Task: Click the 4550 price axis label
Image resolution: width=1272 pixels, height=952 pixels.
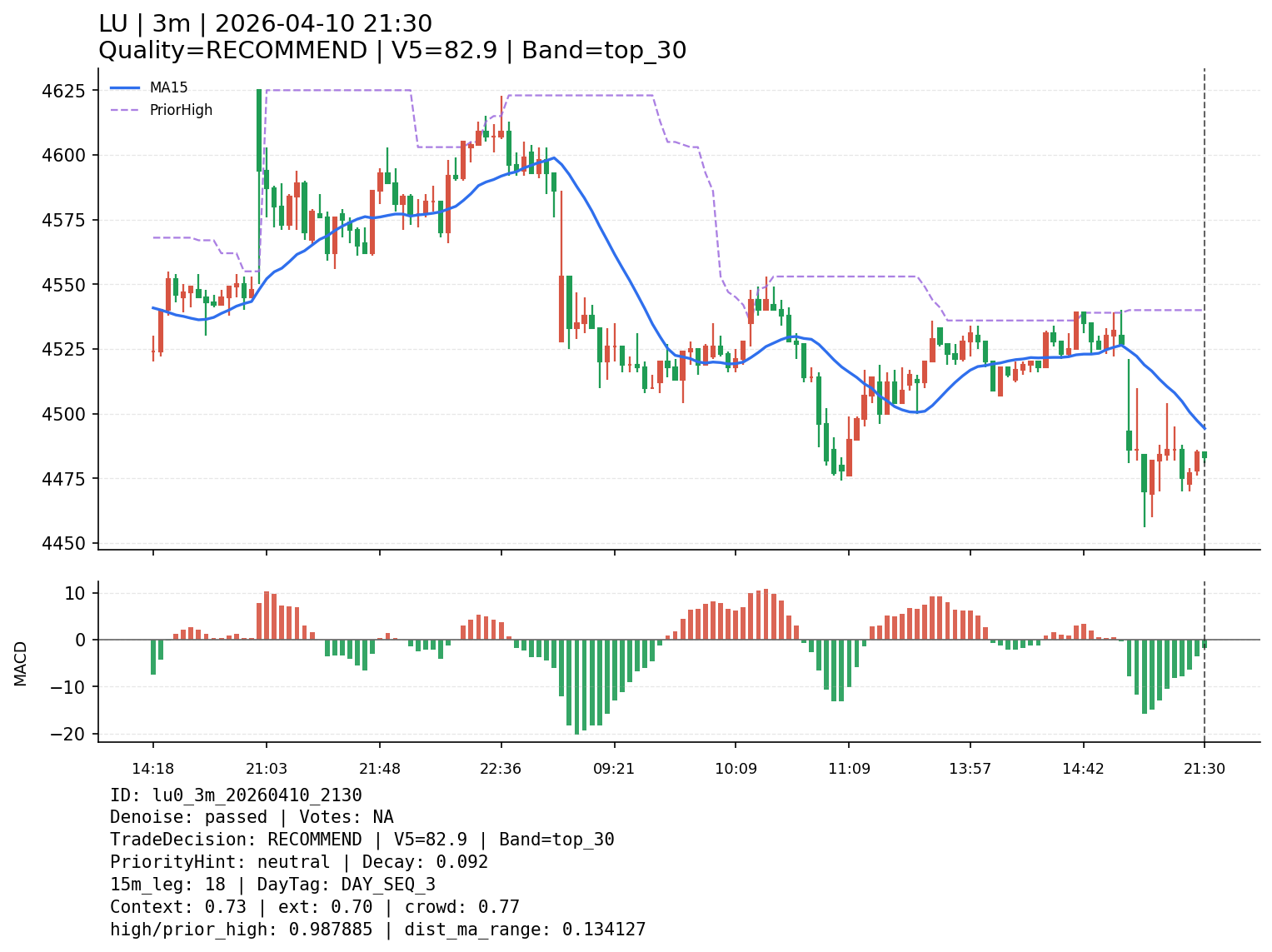Action: pyautogui.click(x=63, y=285)
